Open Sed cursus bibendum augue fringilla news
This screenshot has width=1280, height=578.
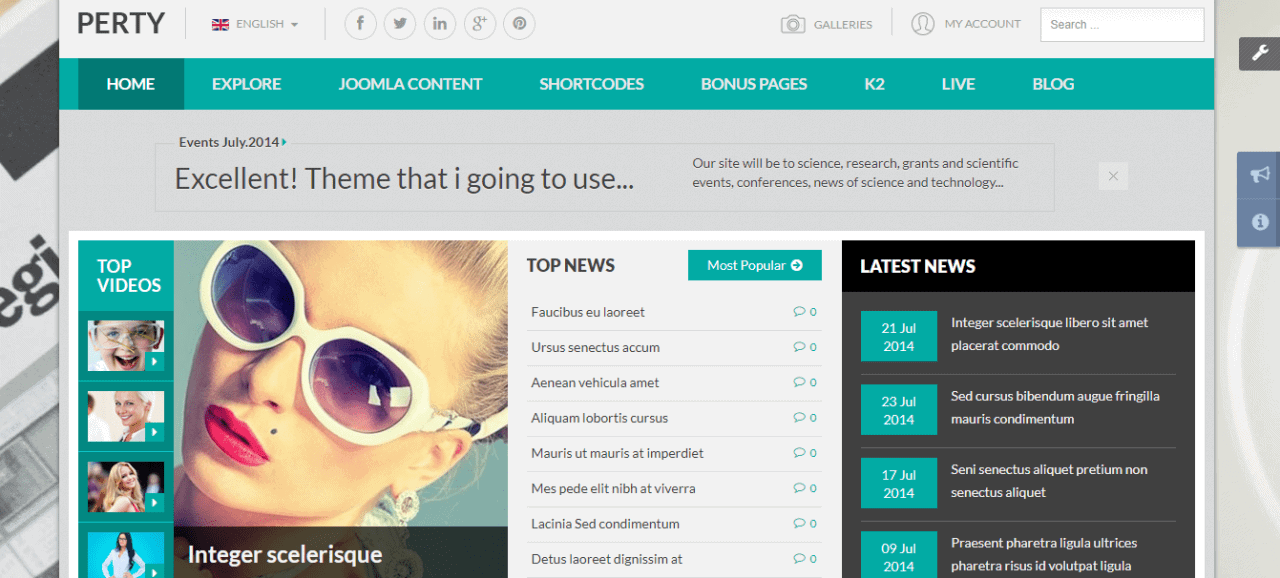point(1055,407)
